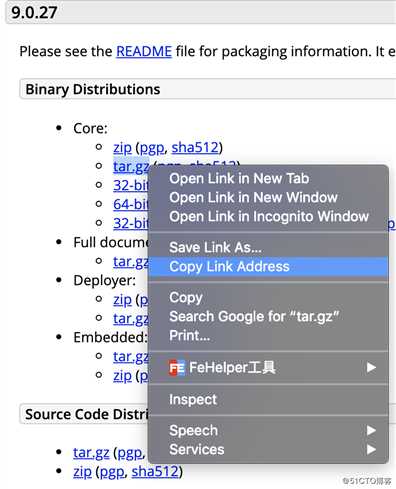Select Open Link in New Tab
The width and height of the screenshot is (396, 489).
(x=268, y=179)
